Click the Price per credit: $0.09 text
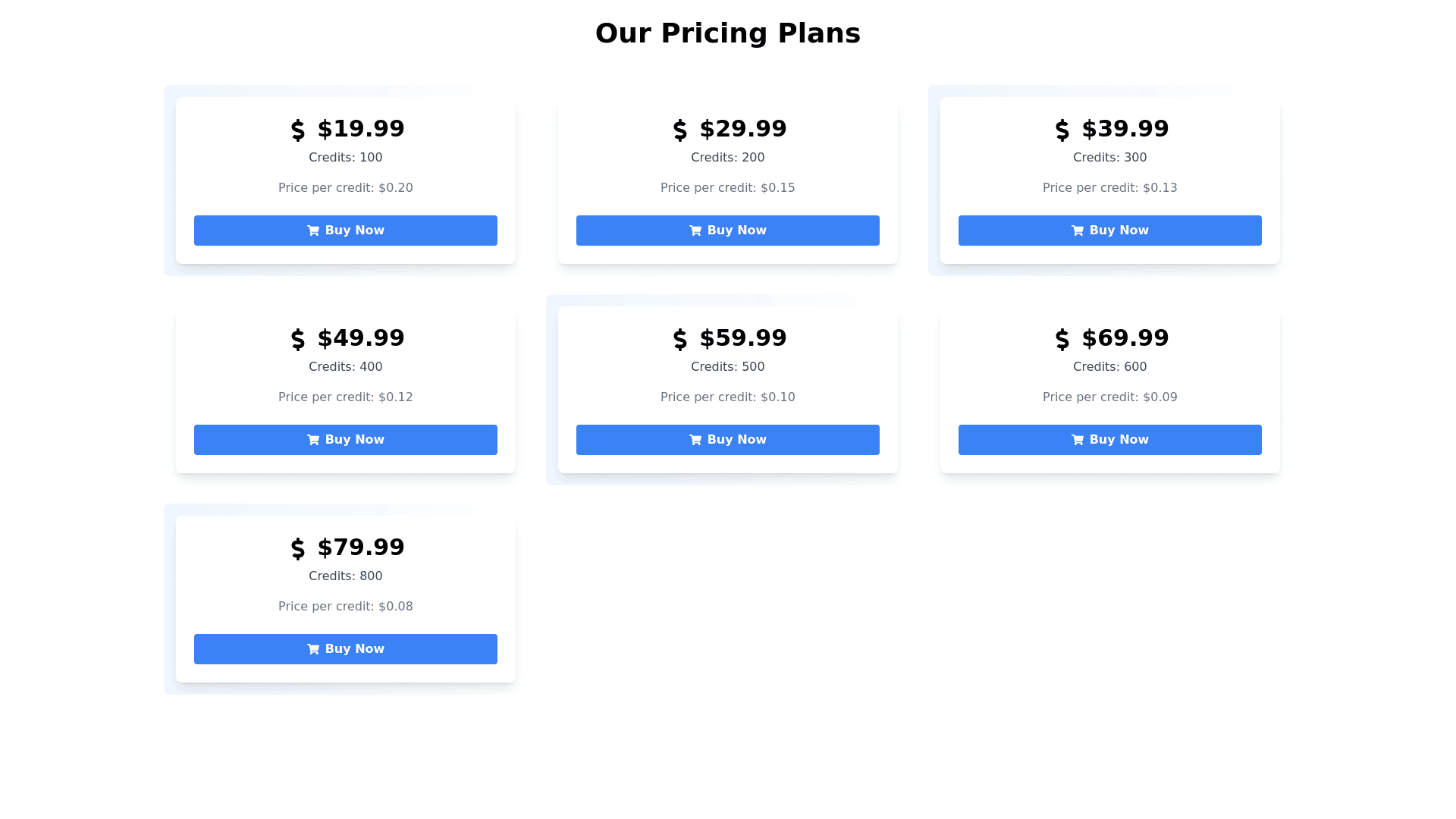This screenshot has width=1456, height=819. coord(1109,397)
